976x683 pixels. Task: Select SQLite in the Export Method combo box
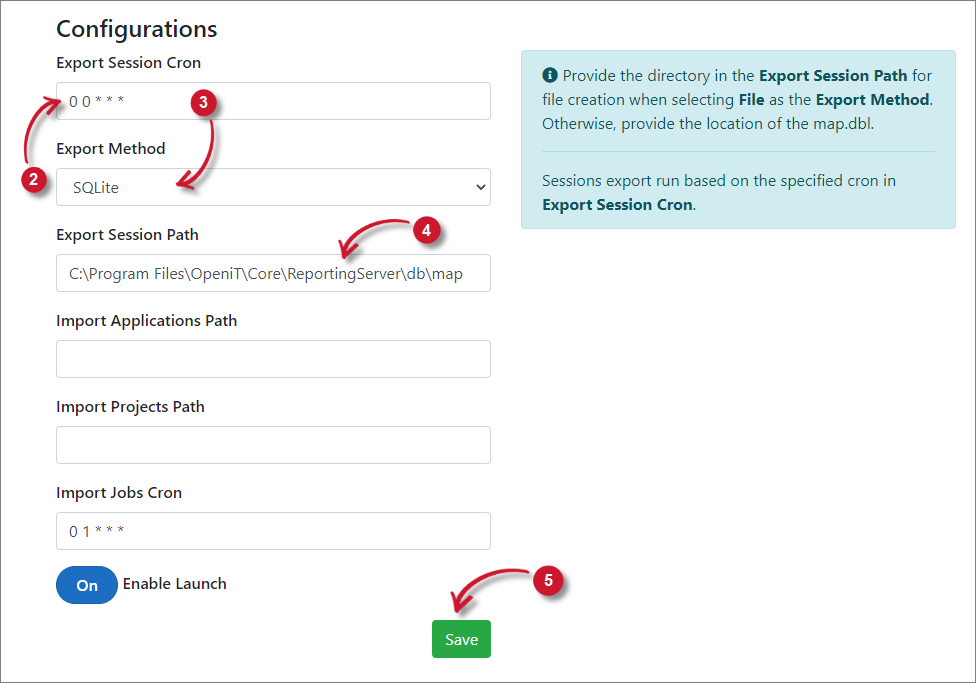click(x=273, y=187)
